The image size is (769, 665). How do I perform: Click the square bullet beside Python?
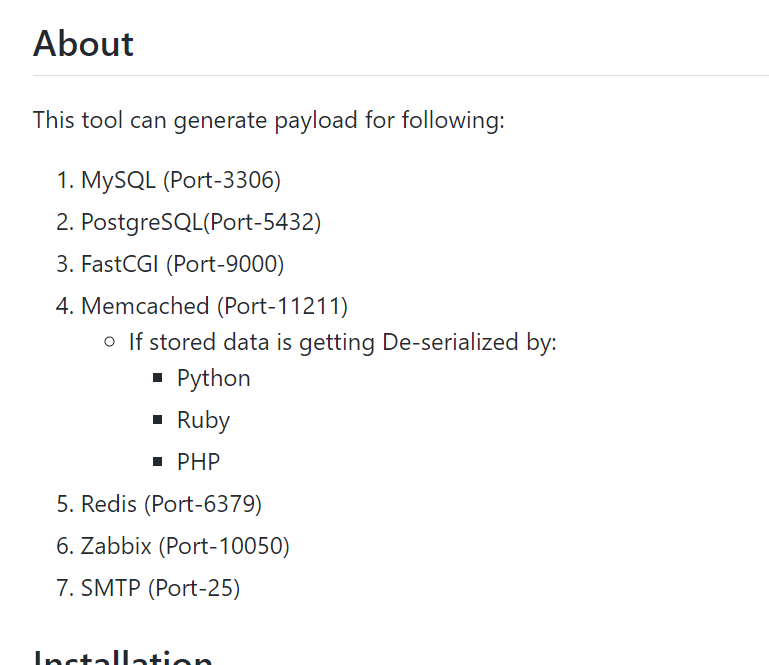(157, 378)
